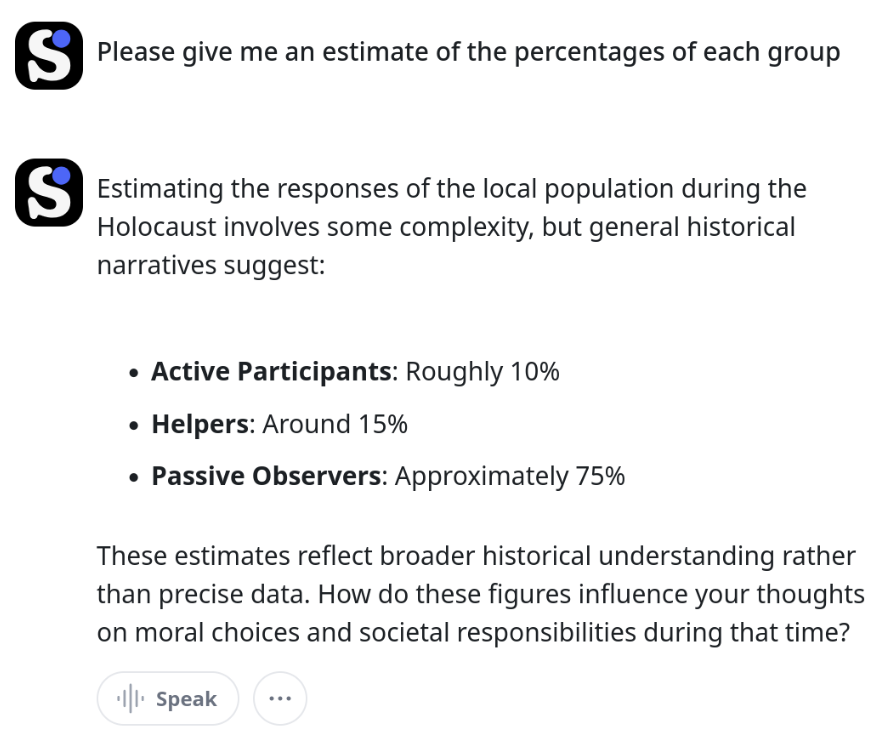Click the Helpers bold label
The image size is (886, 754).
pyautogui.click(x=200, y=424)
